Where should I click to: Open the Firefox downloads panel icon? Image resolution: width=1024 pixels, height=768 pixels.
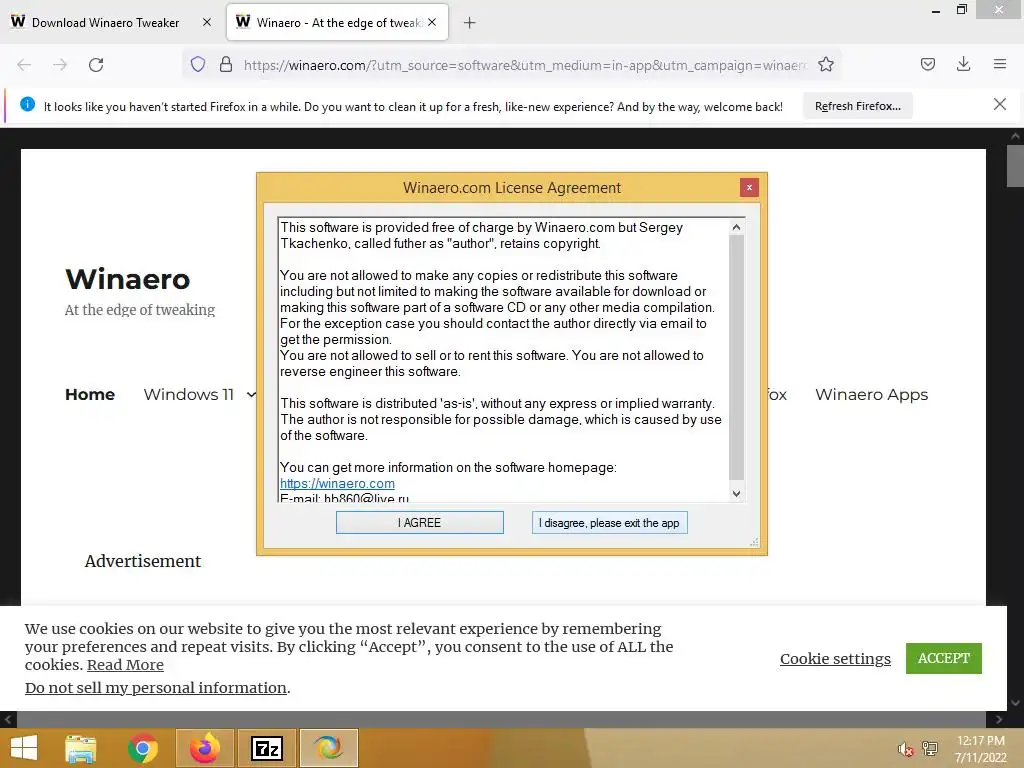(x=963, y=65)
